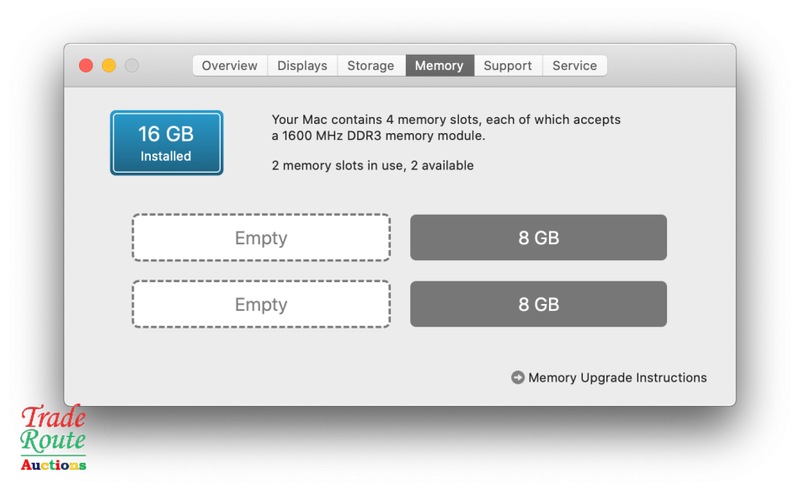Show the Support tab
This screenshot has height=491, width=800.
(508, 65)
